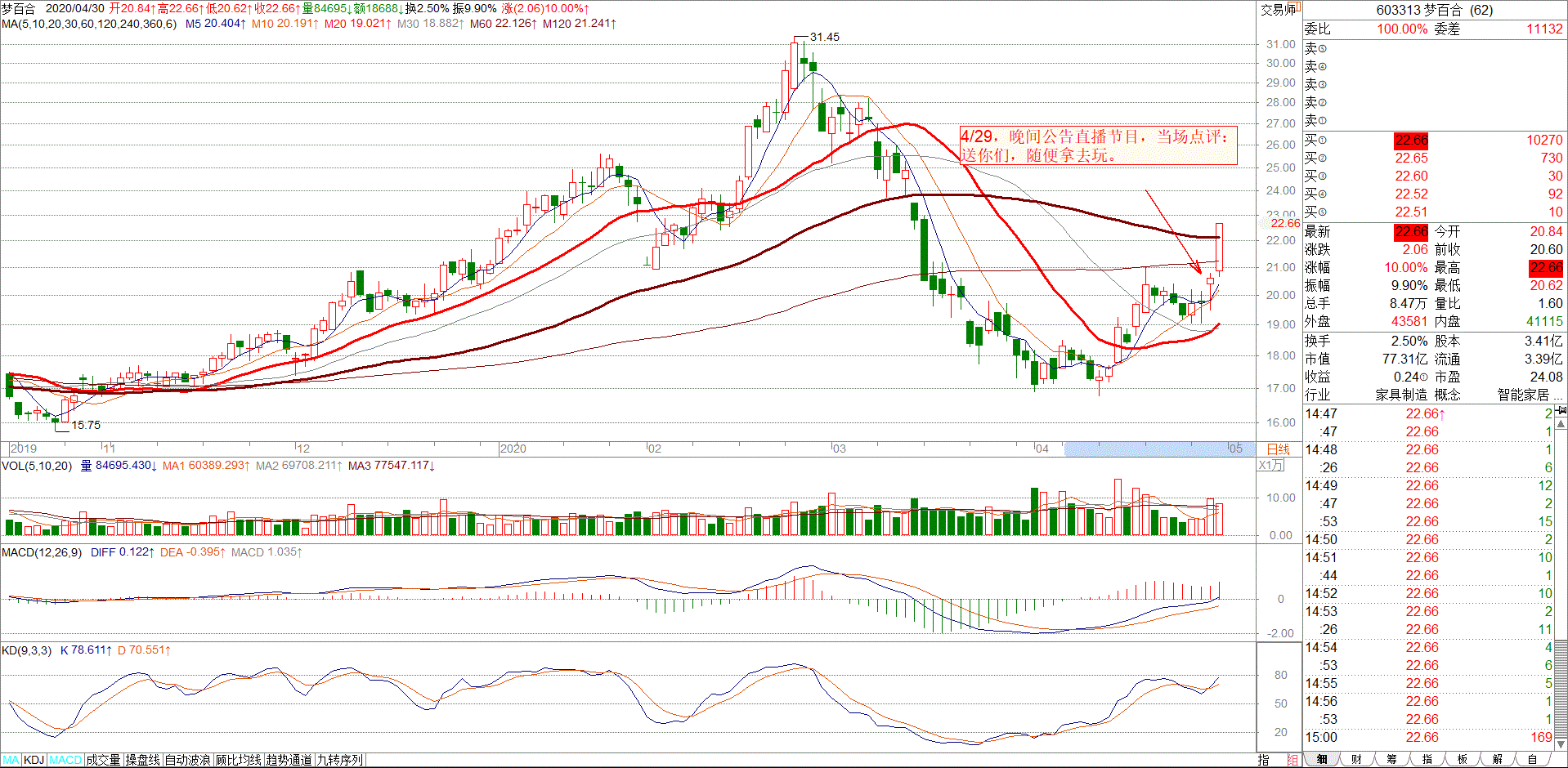Open the 财 finance tab in quote panel
This screenshot has width=1568, height=768.
click(1356, 760)
